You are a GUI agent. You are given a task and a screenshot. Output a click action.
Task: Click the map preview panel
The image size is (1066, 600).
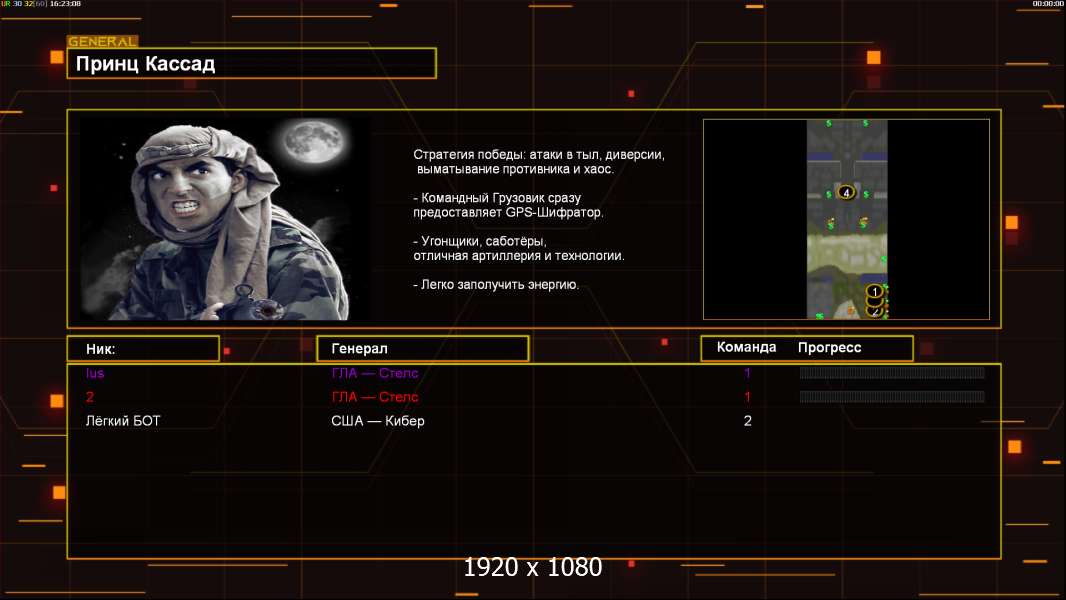(x=846, y=219)
